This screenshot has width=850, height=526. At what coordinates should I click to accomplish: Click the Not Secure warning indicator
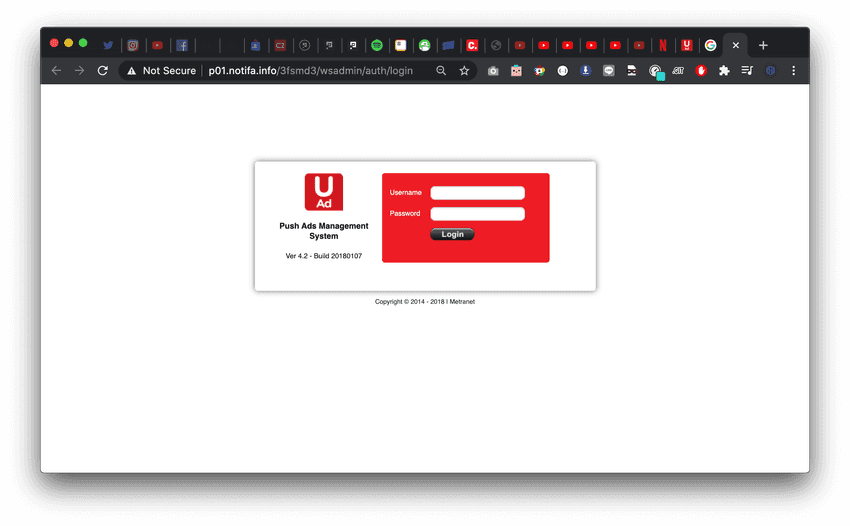[160, 71]
